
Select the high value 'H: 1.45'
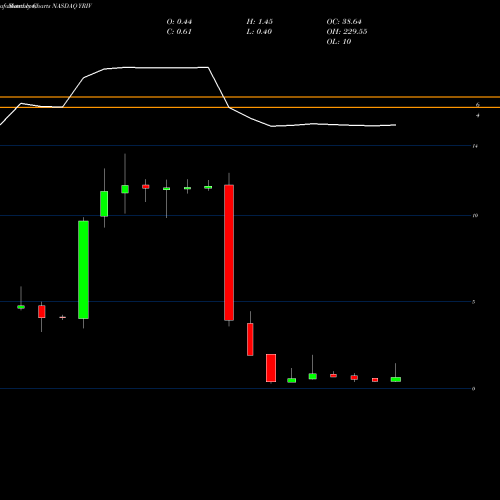pos(259,22)
